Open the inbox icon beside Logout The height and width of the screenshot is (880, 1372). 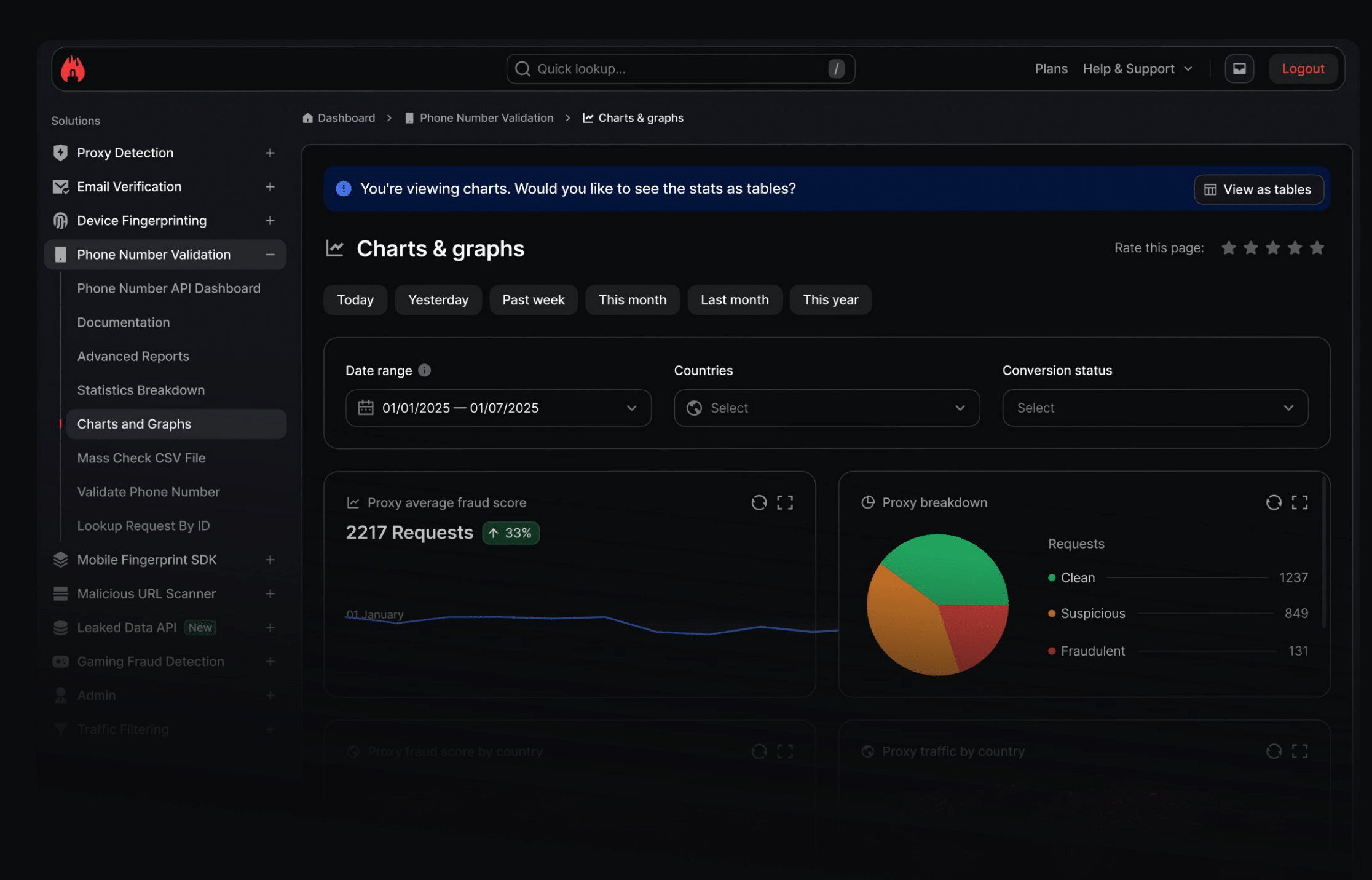1239,69
